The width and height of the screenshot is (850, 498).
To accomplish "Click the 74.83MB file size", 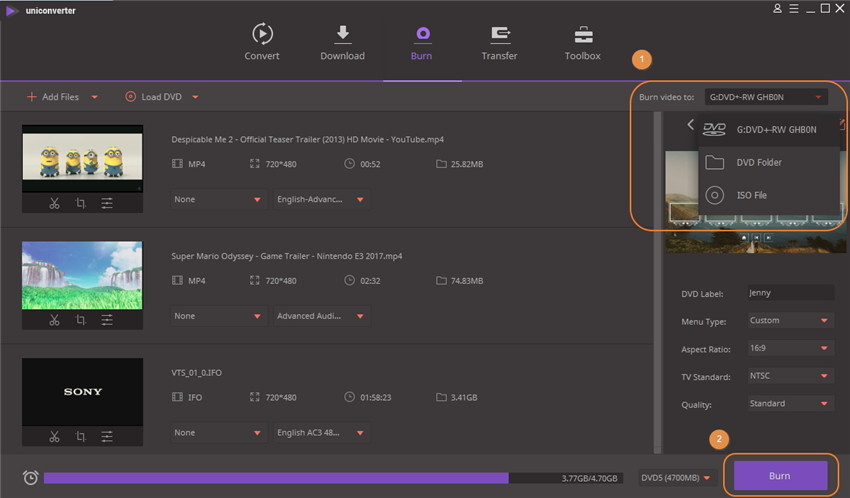I will pyautogui.click(x=467, y=281).
